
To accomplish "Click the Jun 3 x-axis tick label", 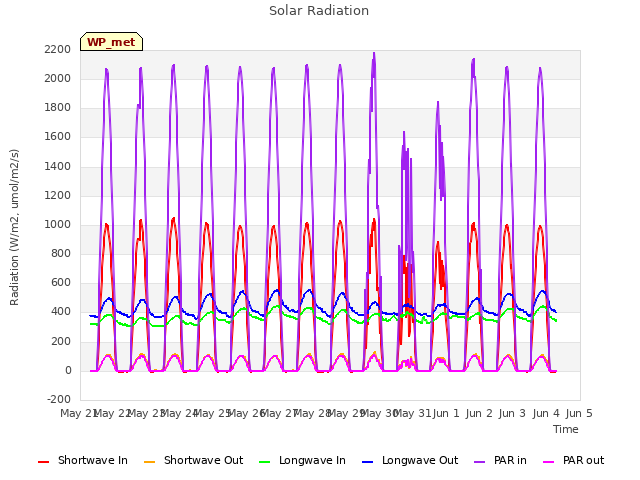I will coord(512,413).
